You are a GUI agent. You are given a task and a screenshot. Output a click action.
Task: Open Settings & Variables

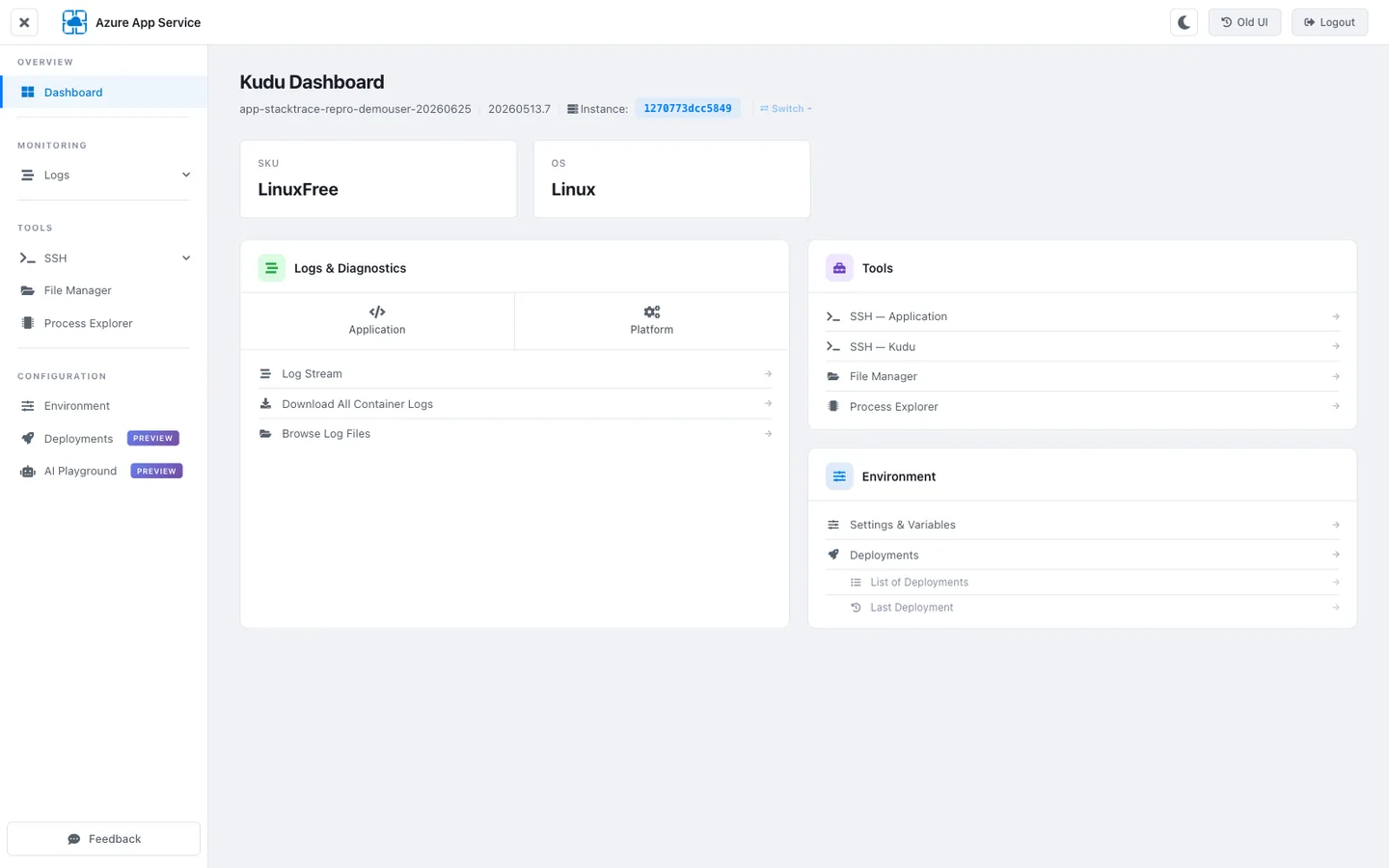click(1082, 525)
